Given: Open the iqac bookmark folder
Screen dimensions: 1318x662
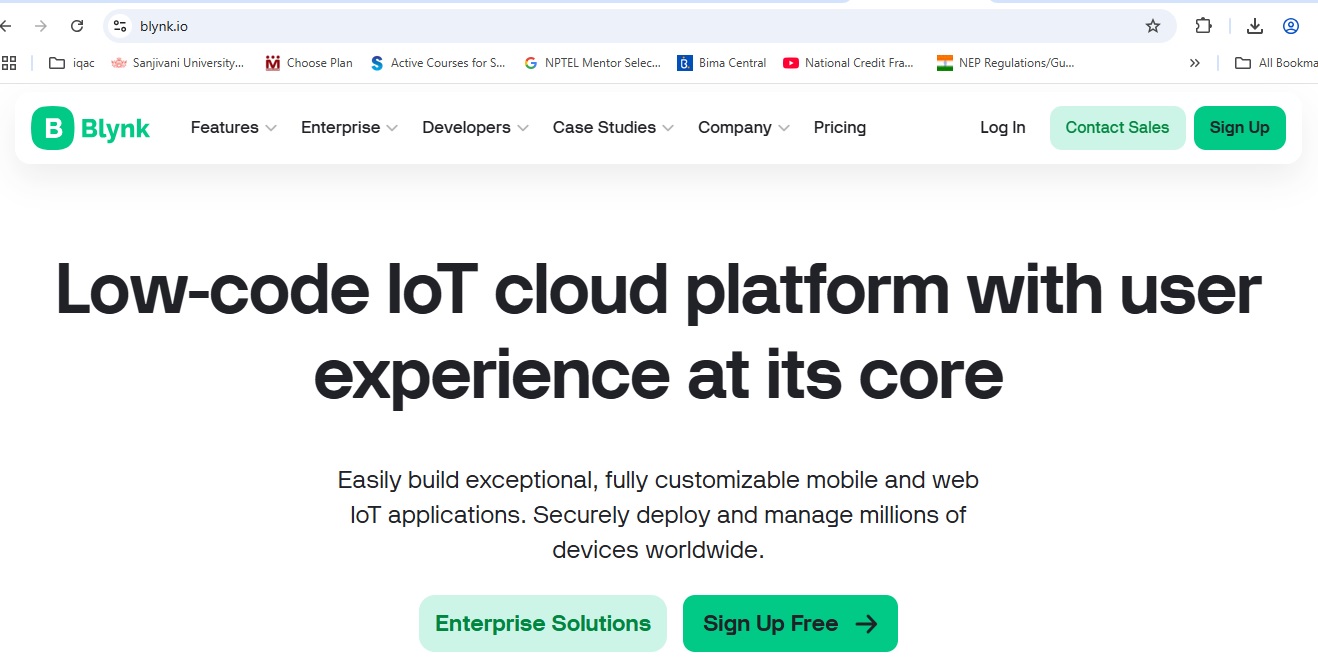Looking at the screenshot, I should tap(72, 63).
